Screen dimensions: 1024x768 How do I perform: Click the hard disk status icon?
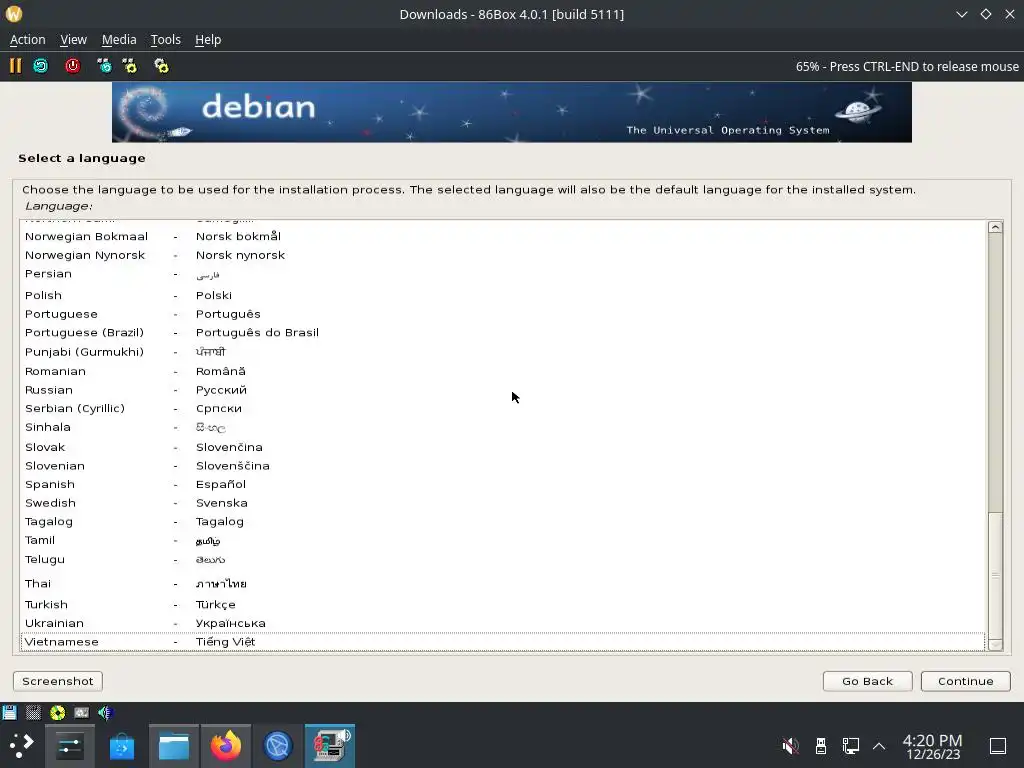pyautogui.click(x=82, y=712)
